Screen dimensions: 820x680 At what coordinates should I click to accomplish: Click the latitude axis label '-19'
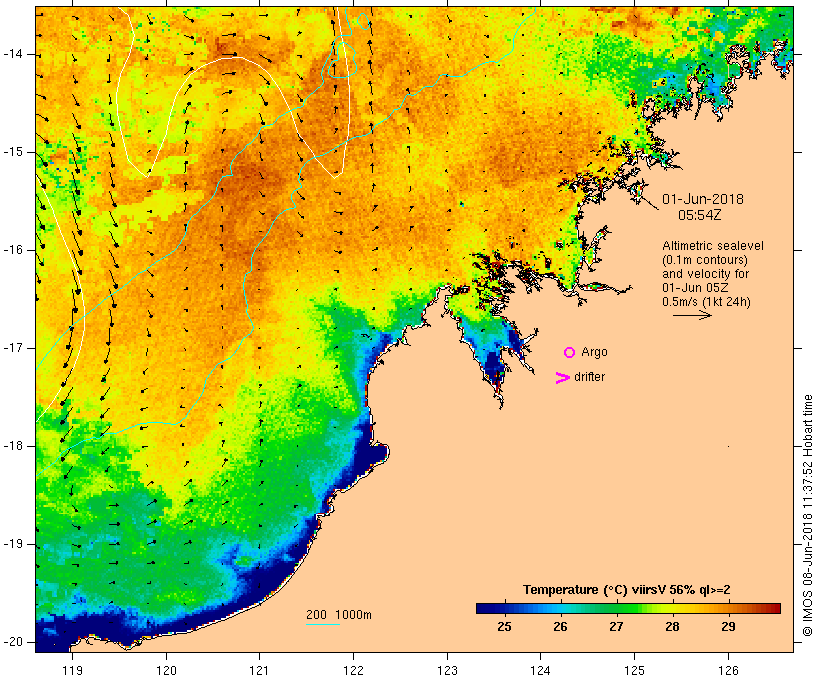pyautogui.click(x=13, y=544)
